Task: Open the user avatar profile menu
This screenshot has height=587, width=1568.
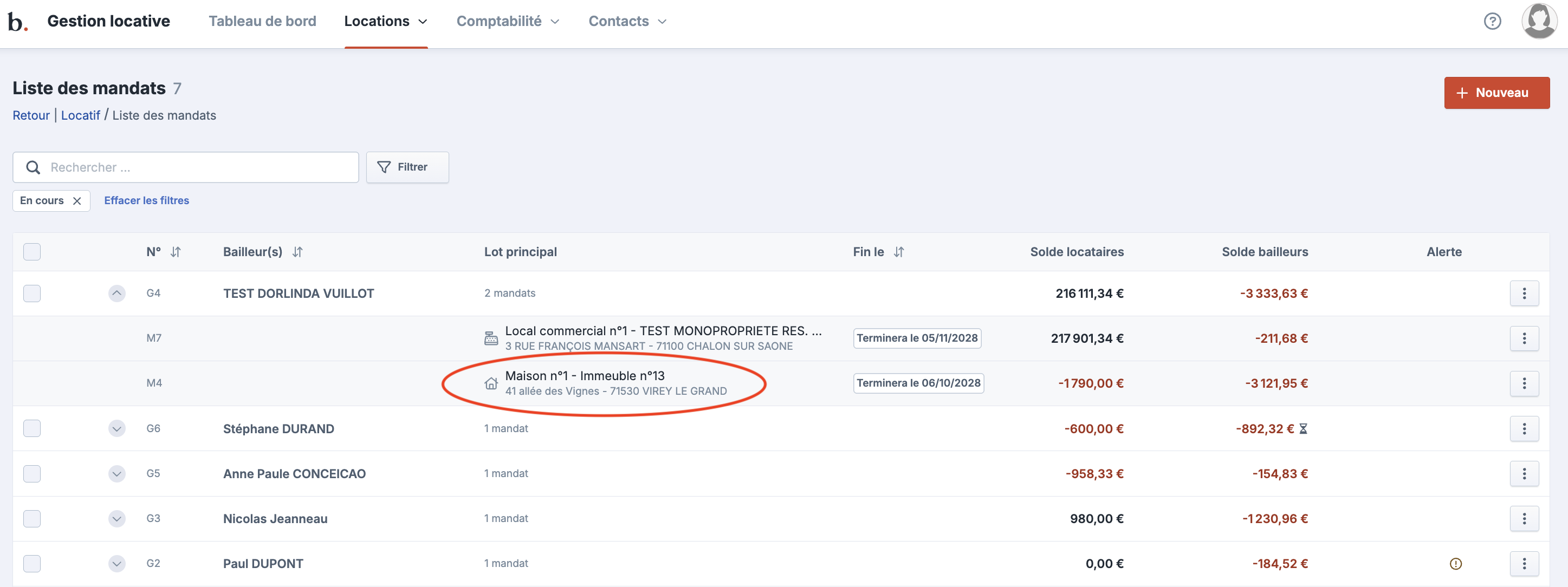Action: (1538, 21)
